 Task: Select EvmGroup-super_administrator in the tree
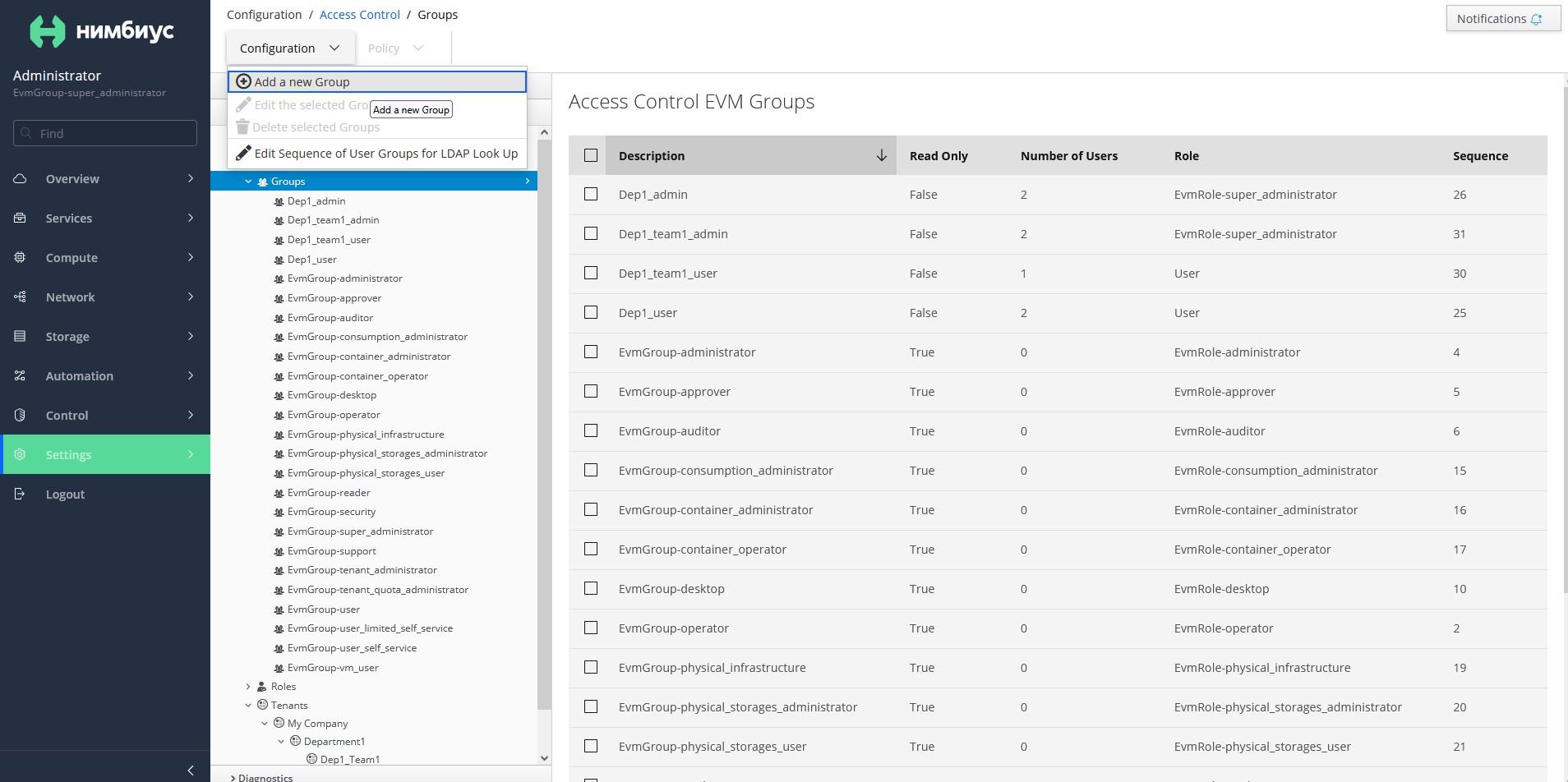[x=360, y=531]
